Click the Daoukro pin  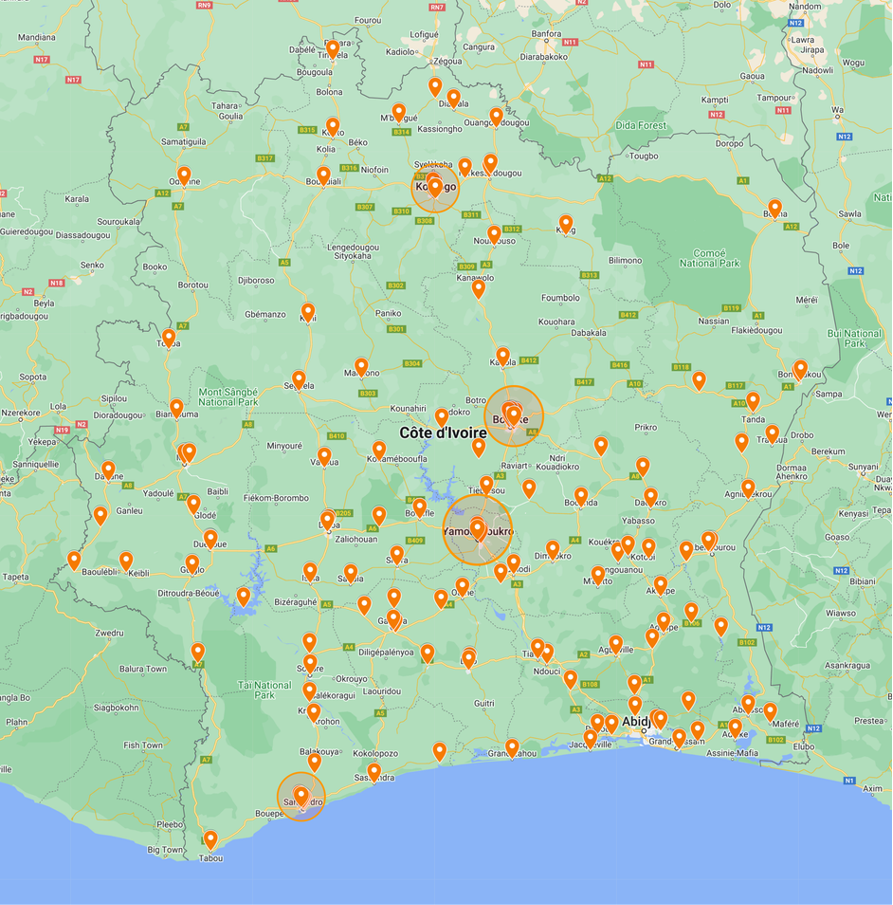(x=651, y=498)
